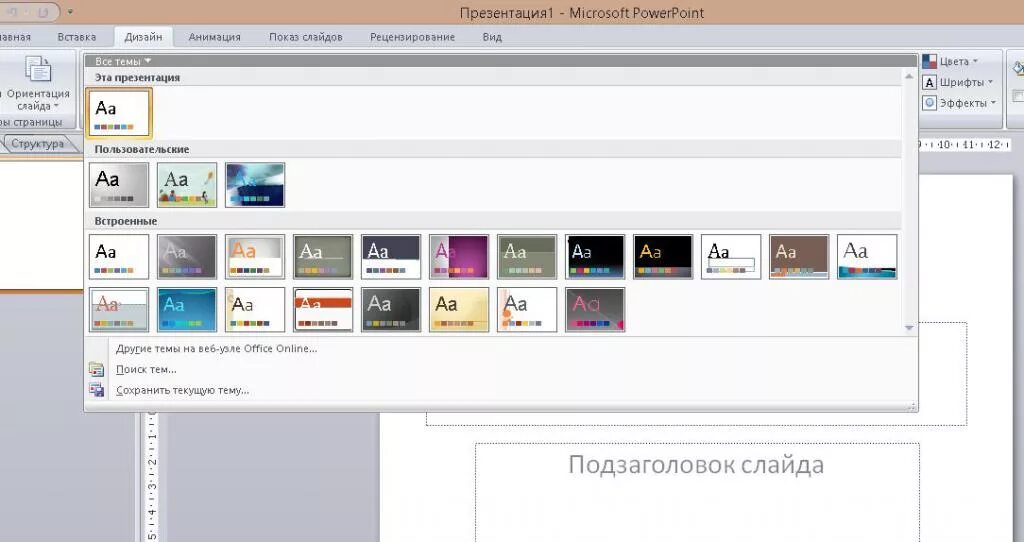This screenshot has height=542, width=1024.
Task: Click the Browse for Themes folder icon
Action: pyautogui.click(x=96, y=370)
